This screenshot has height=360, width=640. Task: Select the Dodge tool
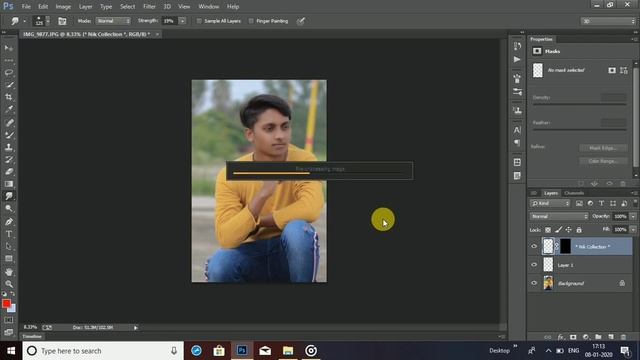pyautogui.click(x=9, y=209)
